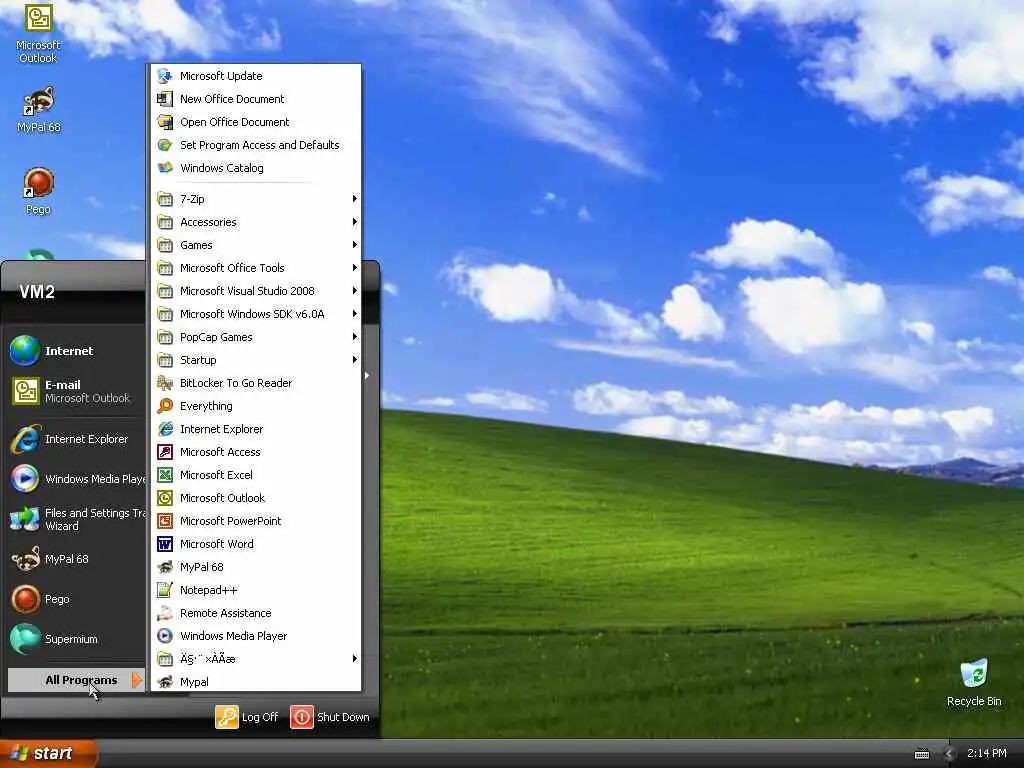Open Microsoft Outlook desktop shortcut icon
This screenshot has height=768, width=1024.
(38, 31)
